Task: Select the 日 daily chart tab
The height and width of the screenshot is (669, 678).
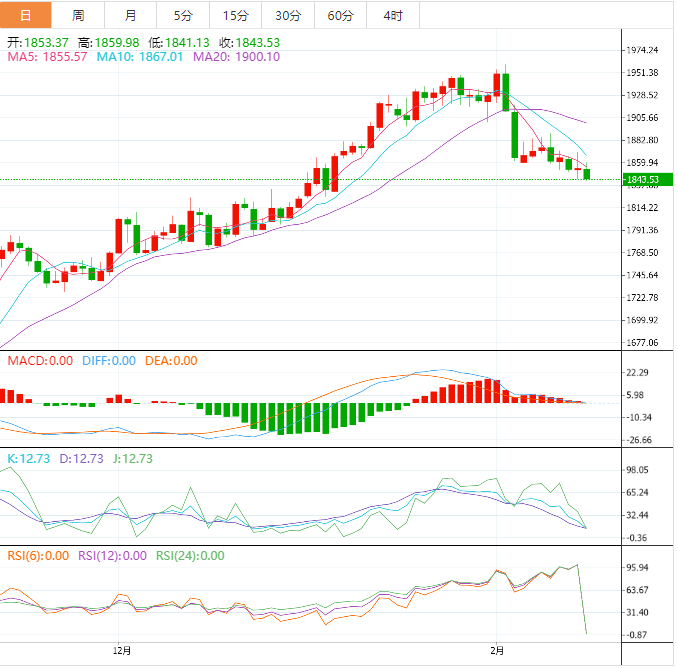Action: [x=25, y=15]
